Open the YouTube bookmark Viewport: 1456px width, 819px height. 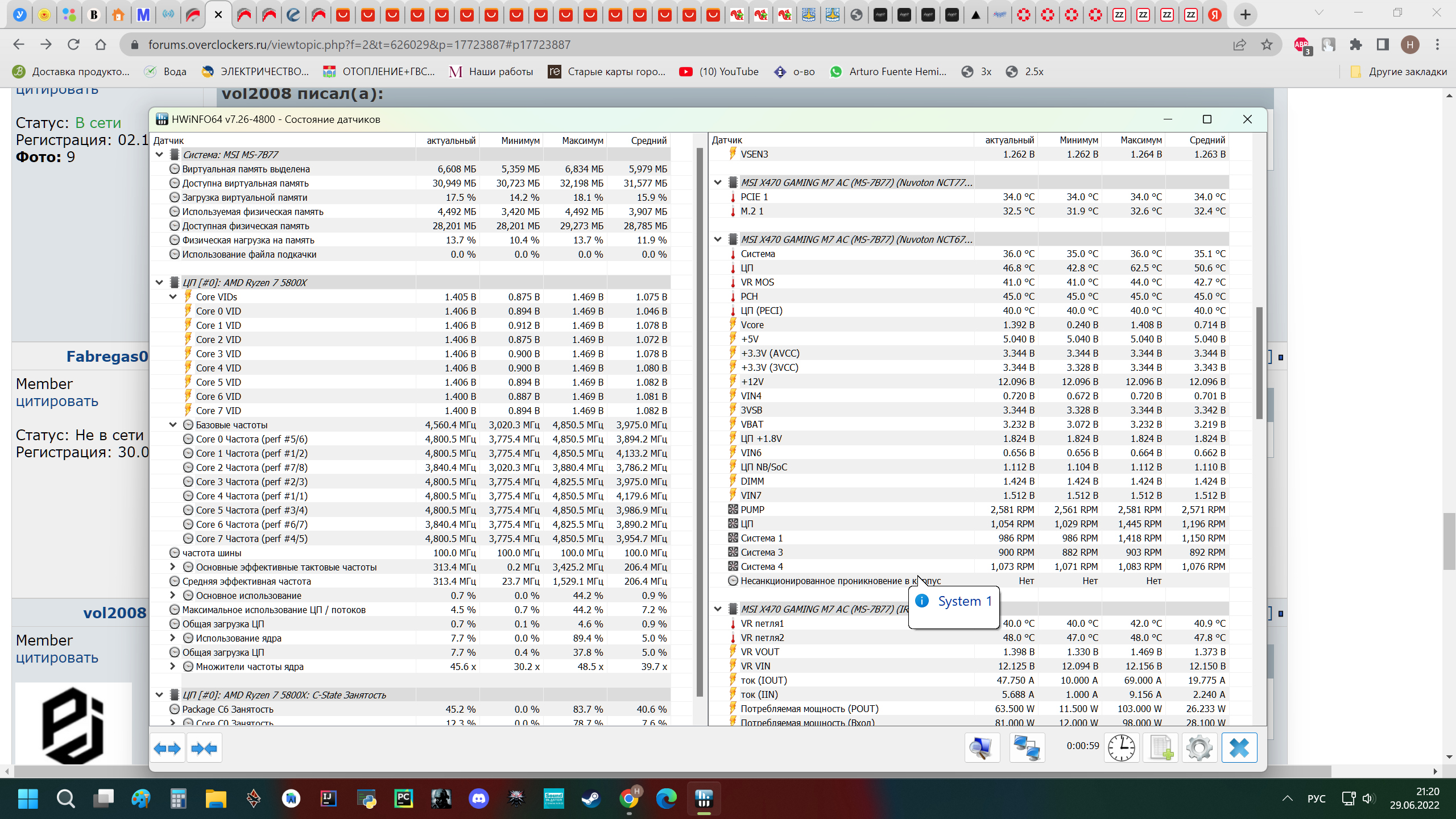click(x=719, y=72)
